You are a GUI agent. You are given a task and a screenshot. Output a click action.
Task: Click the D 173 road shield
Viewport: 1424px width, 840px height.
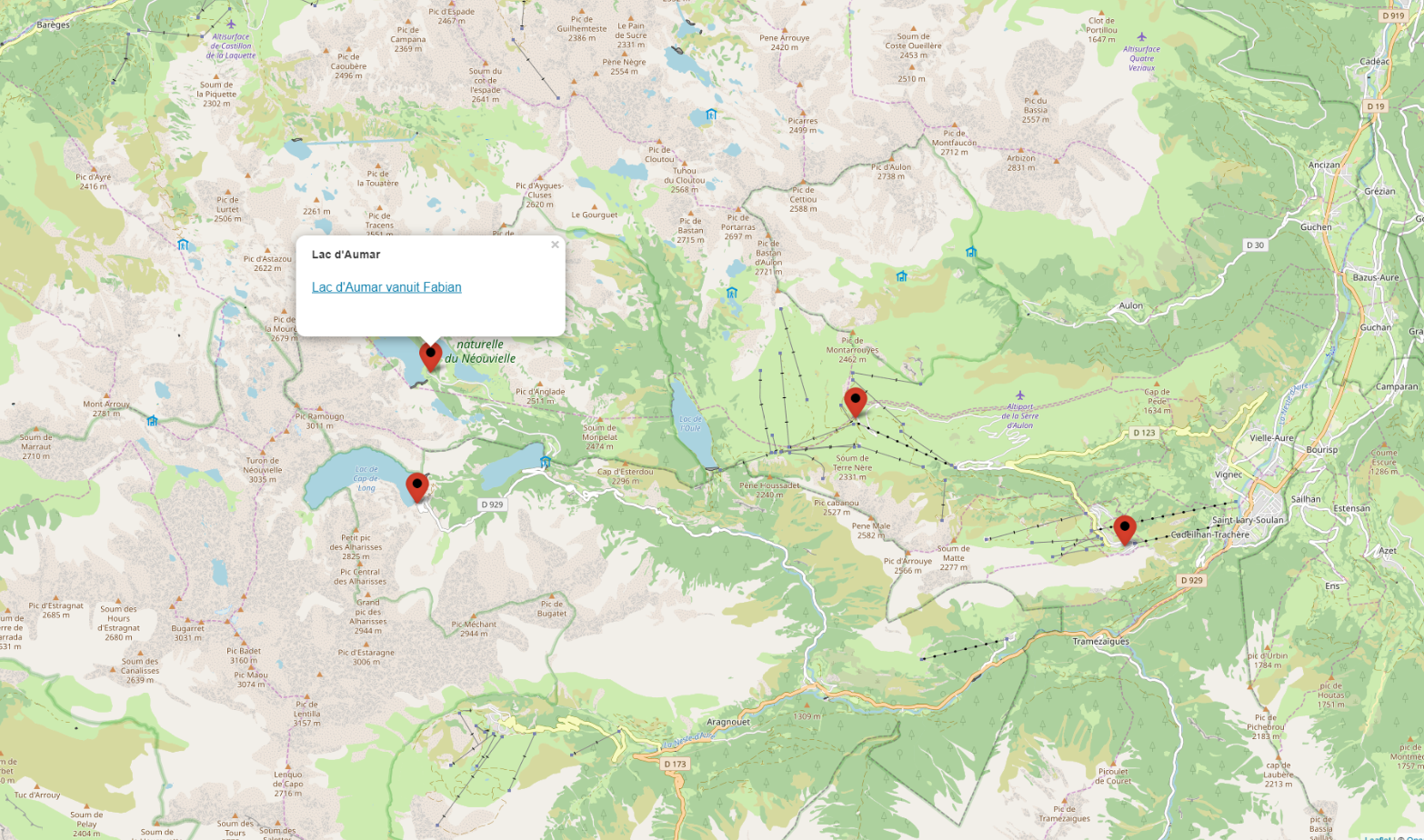coord(675,764)
